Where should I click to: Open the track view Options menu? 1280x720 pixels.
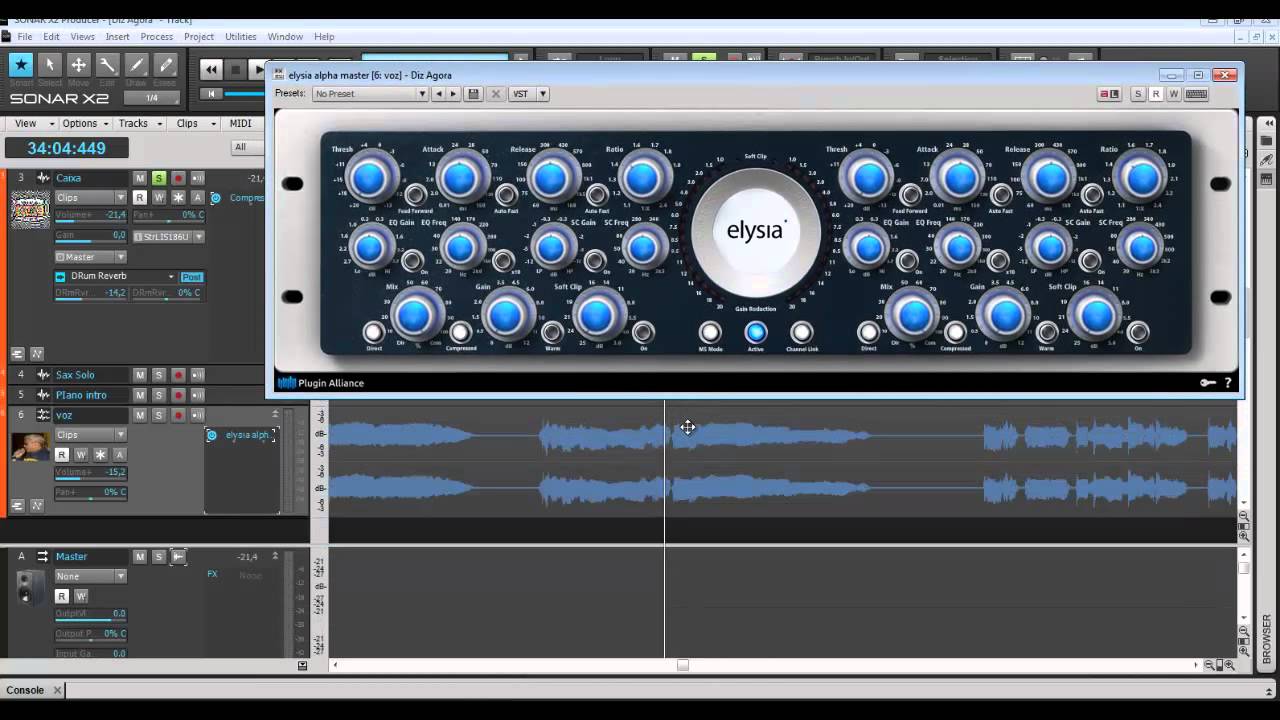[85, 123]
